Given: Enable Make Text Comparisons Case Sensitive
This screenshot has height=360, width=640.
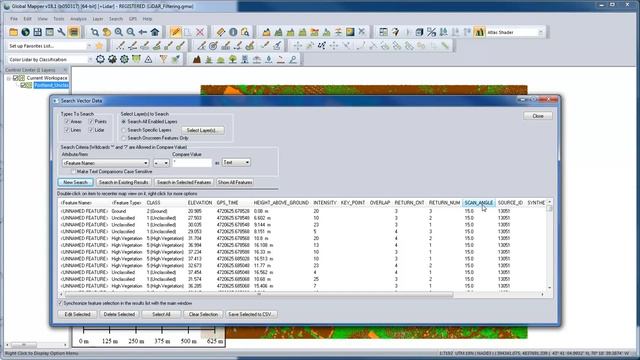Looking at the screenshot, I should [x=73, y=172].
